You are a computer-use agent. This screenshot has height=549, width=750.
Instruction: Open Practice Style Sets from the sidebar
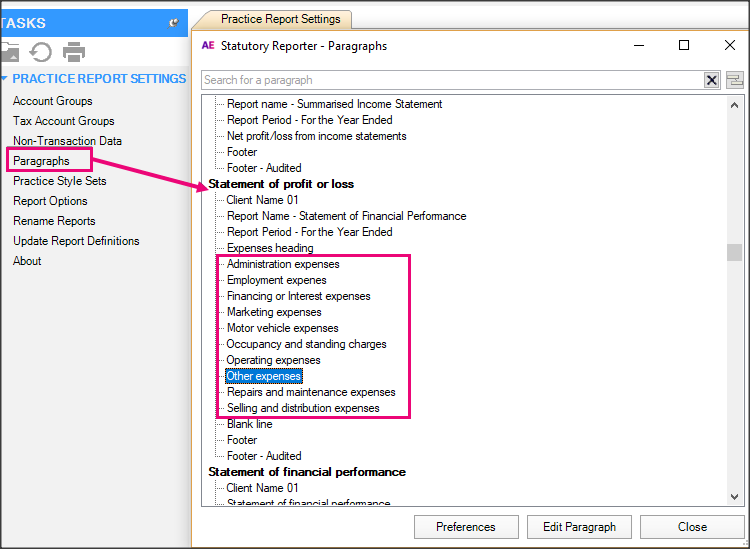[59, 181]
